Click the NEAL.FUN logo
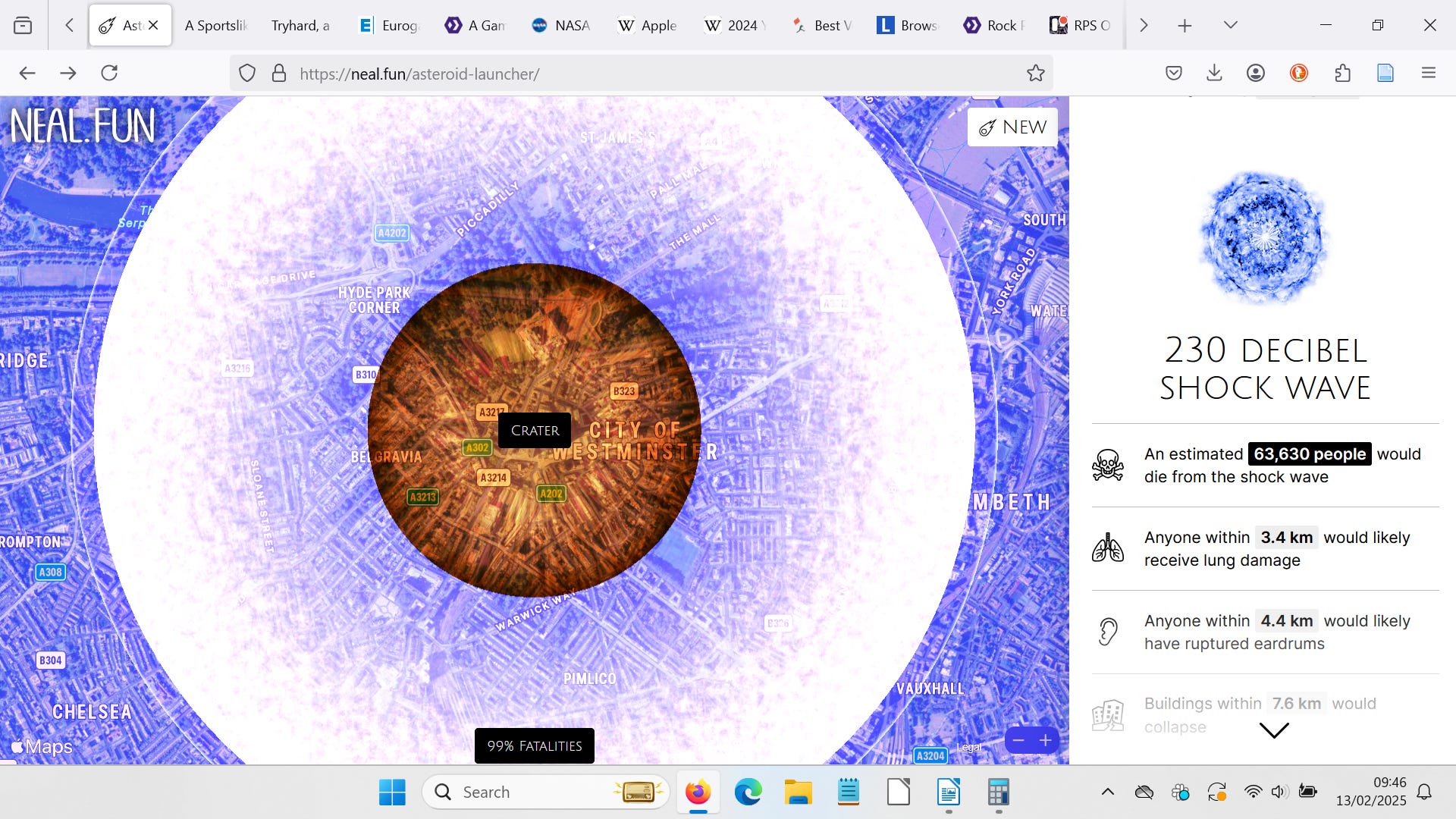Viewport: 1456px width, 819px height. 82,126
